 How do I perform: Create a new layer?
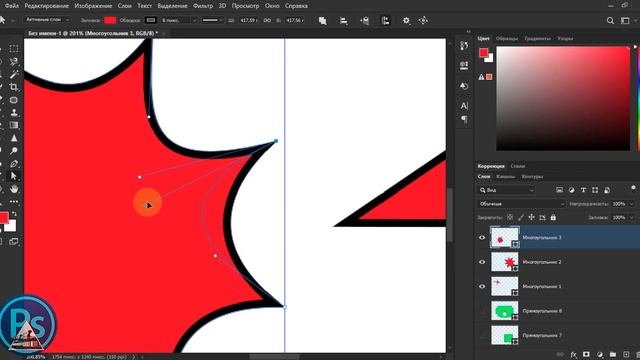[626, 355]
